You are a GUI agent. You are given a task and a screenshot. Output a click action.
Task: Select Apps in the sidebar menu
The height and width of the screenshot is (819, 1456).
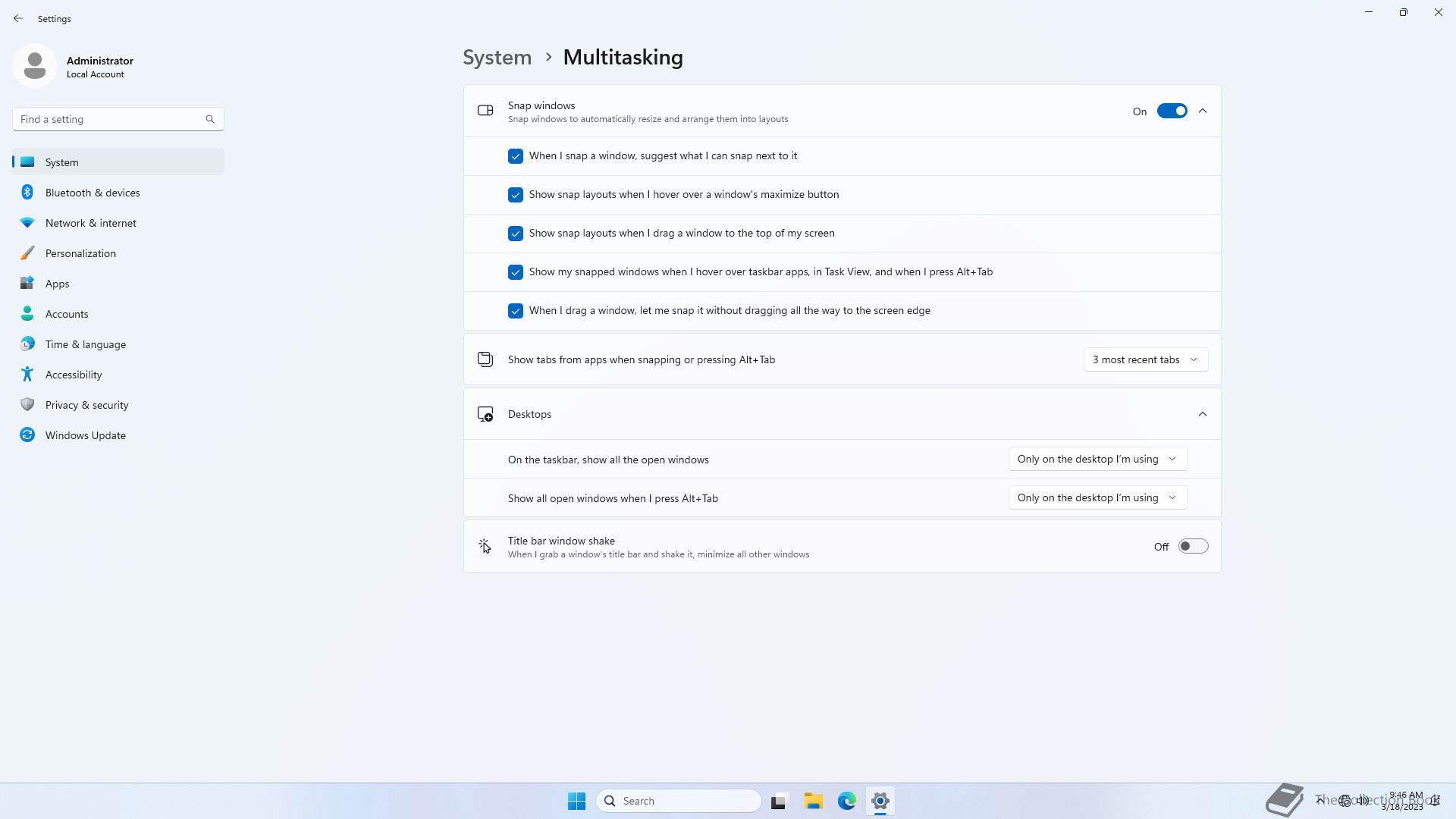tap(57, 284)
